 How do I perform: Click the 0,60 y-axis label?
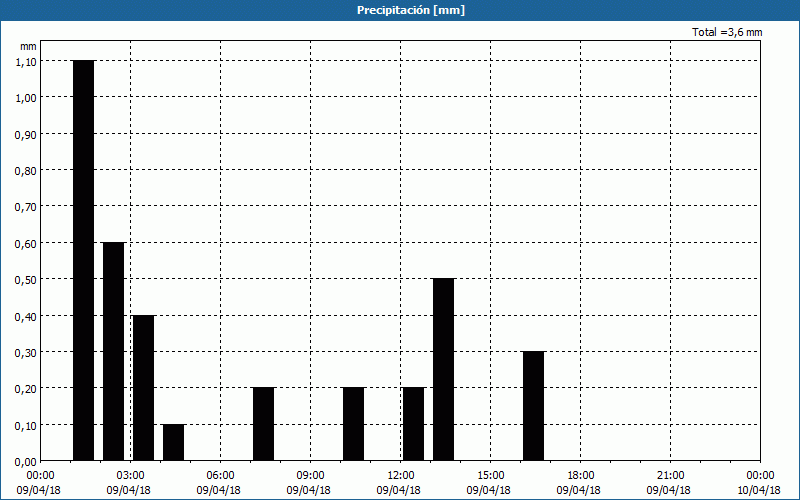[x=26, y=244]
